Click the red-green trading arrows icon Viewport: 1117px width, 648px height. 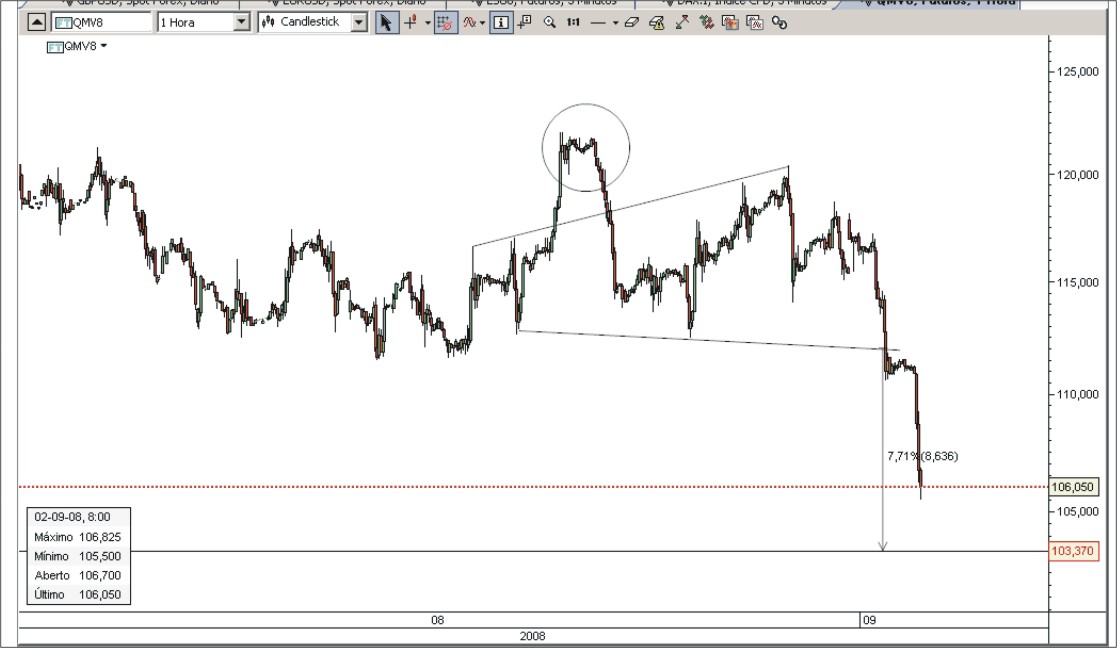point(707,23)
